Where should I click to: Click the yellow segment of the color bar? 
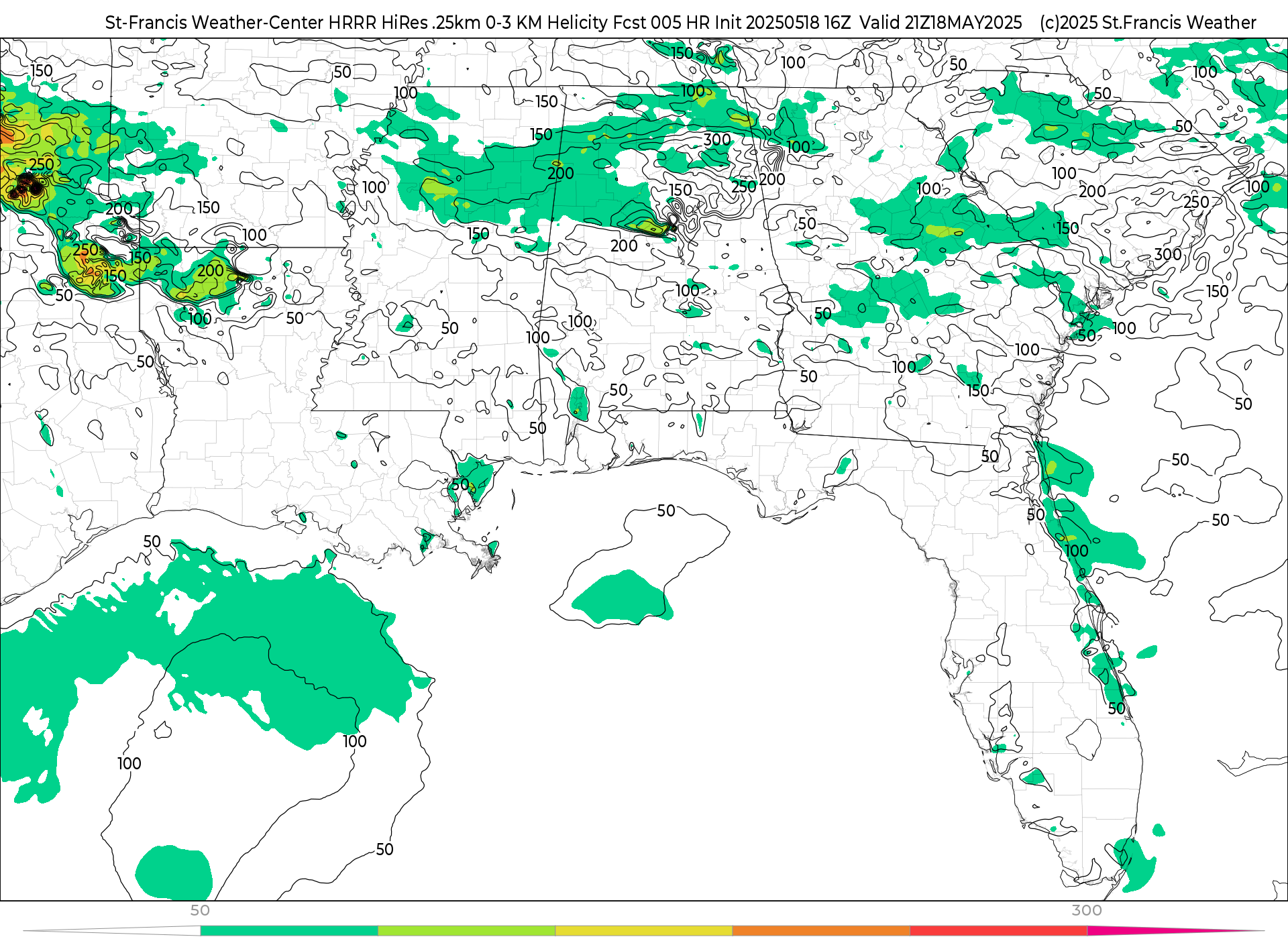pyautogui.click(x=644, y=931)
